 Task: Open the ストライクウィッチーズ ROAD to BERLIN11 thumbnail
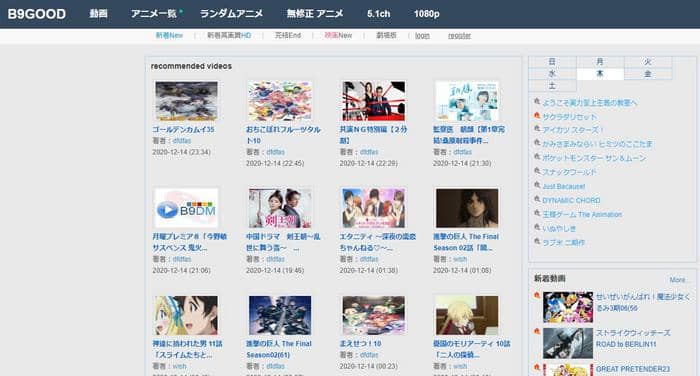(568, 343)
